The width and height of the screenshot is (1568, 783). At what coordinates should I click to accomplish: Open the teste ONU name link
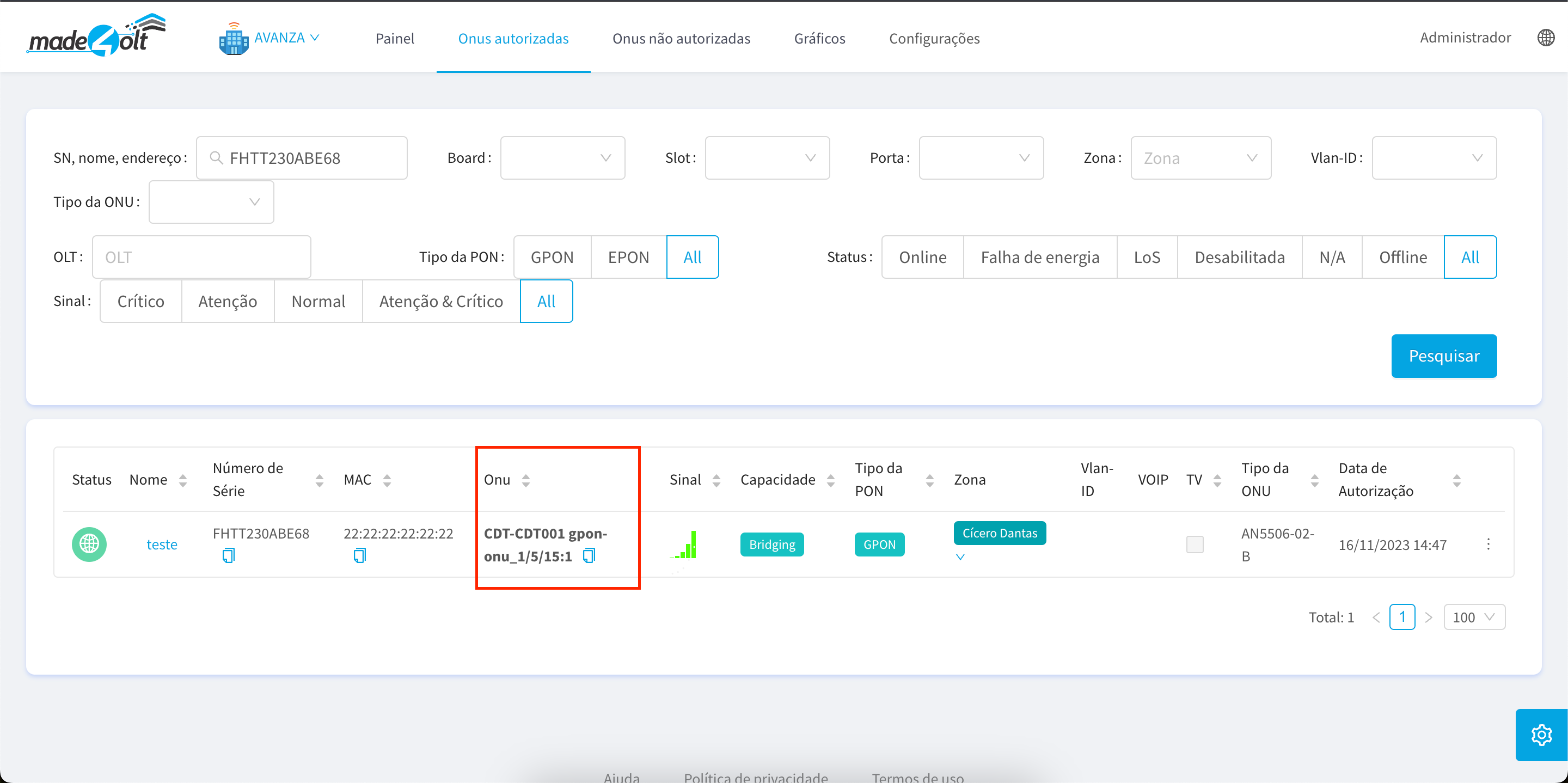[x=162, y=545]
